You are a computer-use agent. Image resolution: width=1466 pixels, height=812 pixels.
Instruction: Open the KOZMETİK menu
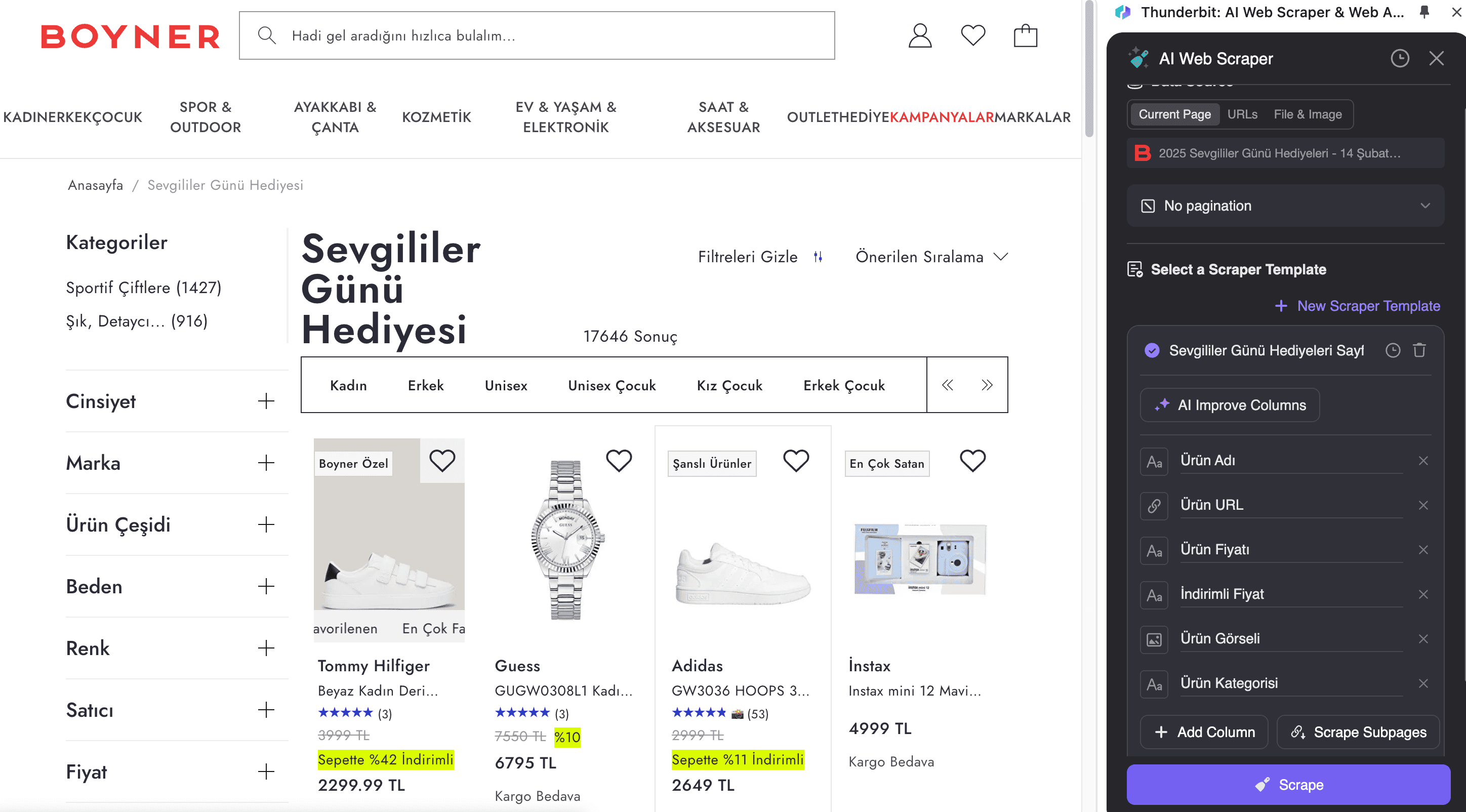(x=436, y=117)
